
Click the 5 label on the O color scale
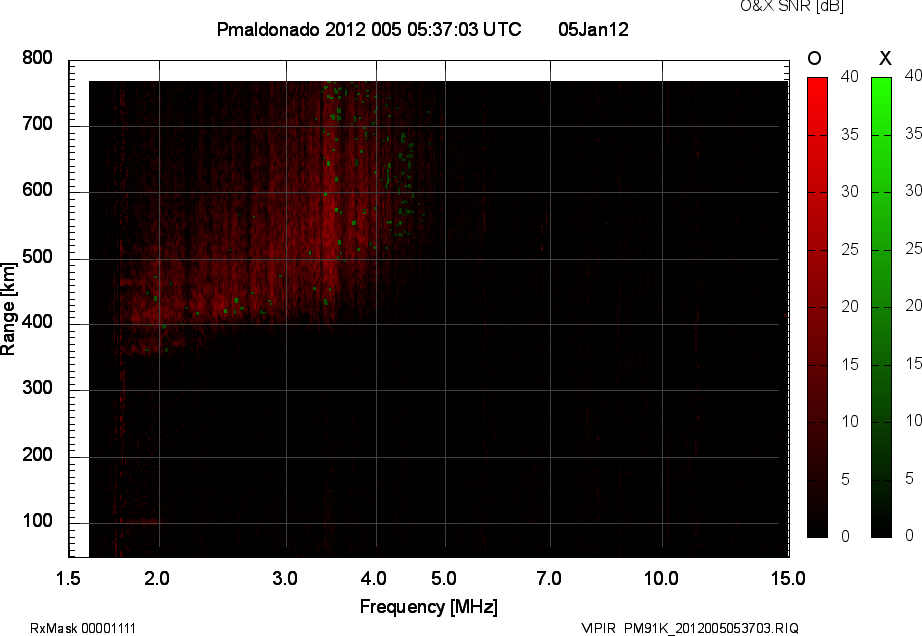(x=846, y=480)
